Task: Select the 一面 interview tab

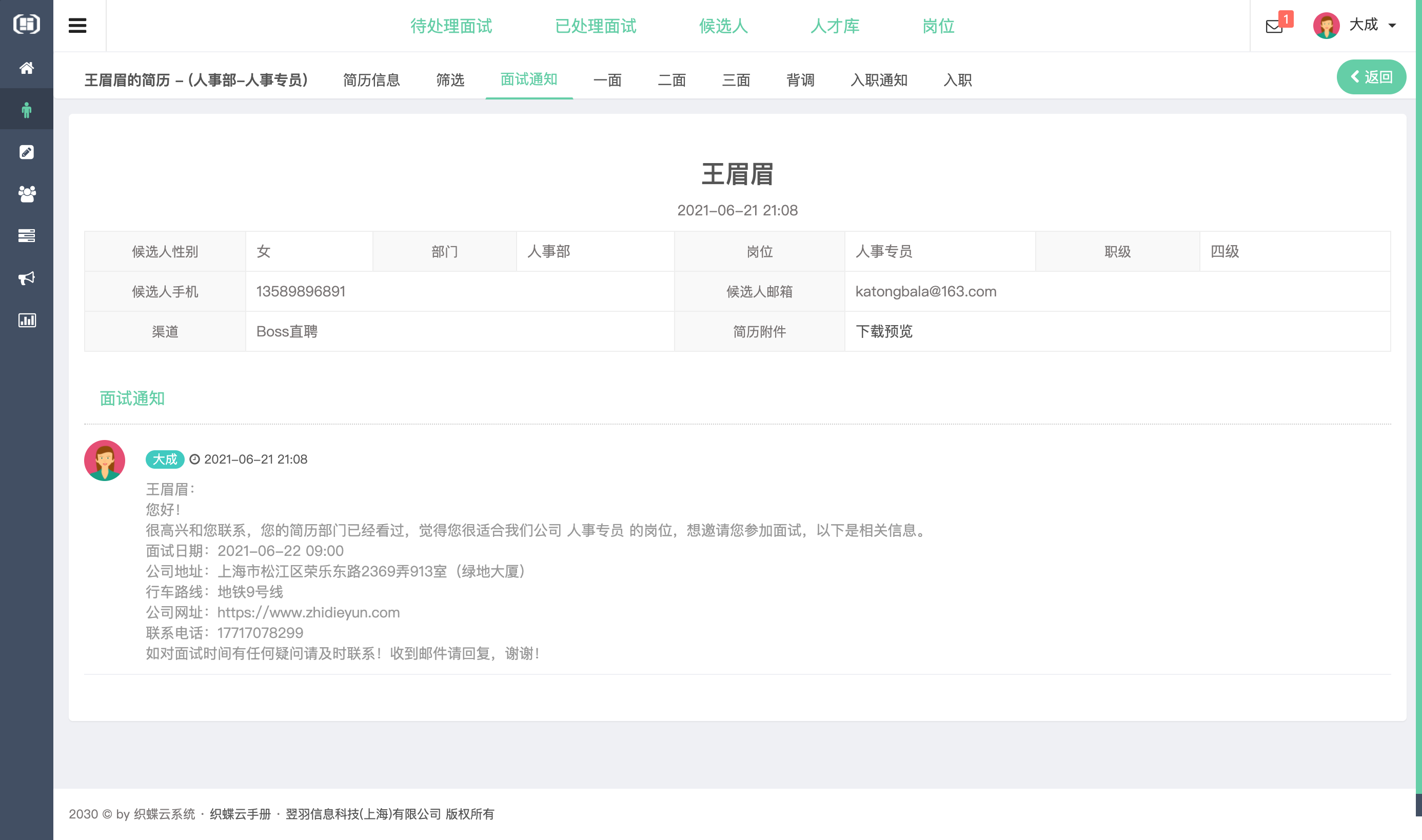Action: click(x=607, y=81)
